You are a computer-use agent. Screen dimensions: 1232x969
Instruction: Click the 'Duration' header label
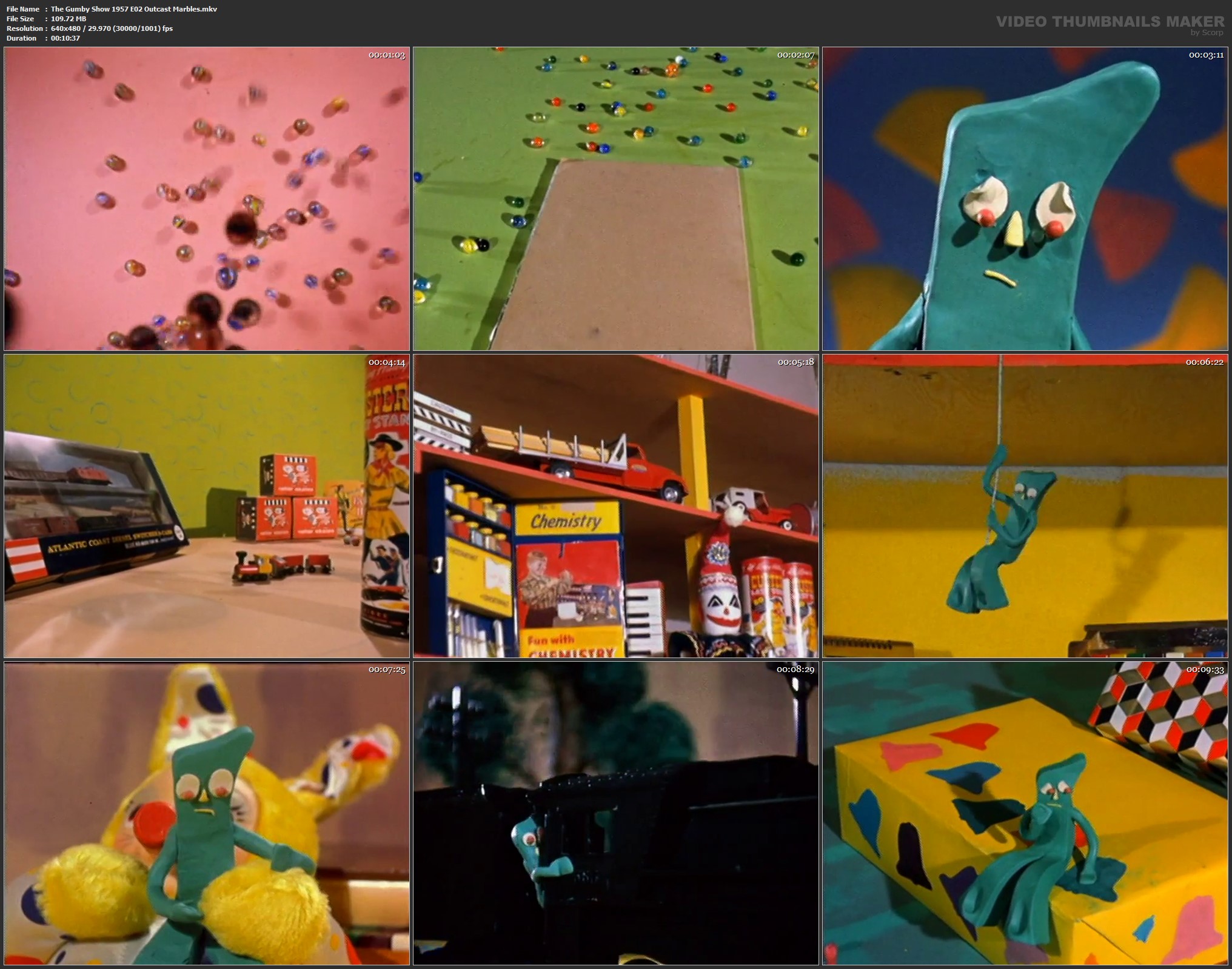(21, 38)
